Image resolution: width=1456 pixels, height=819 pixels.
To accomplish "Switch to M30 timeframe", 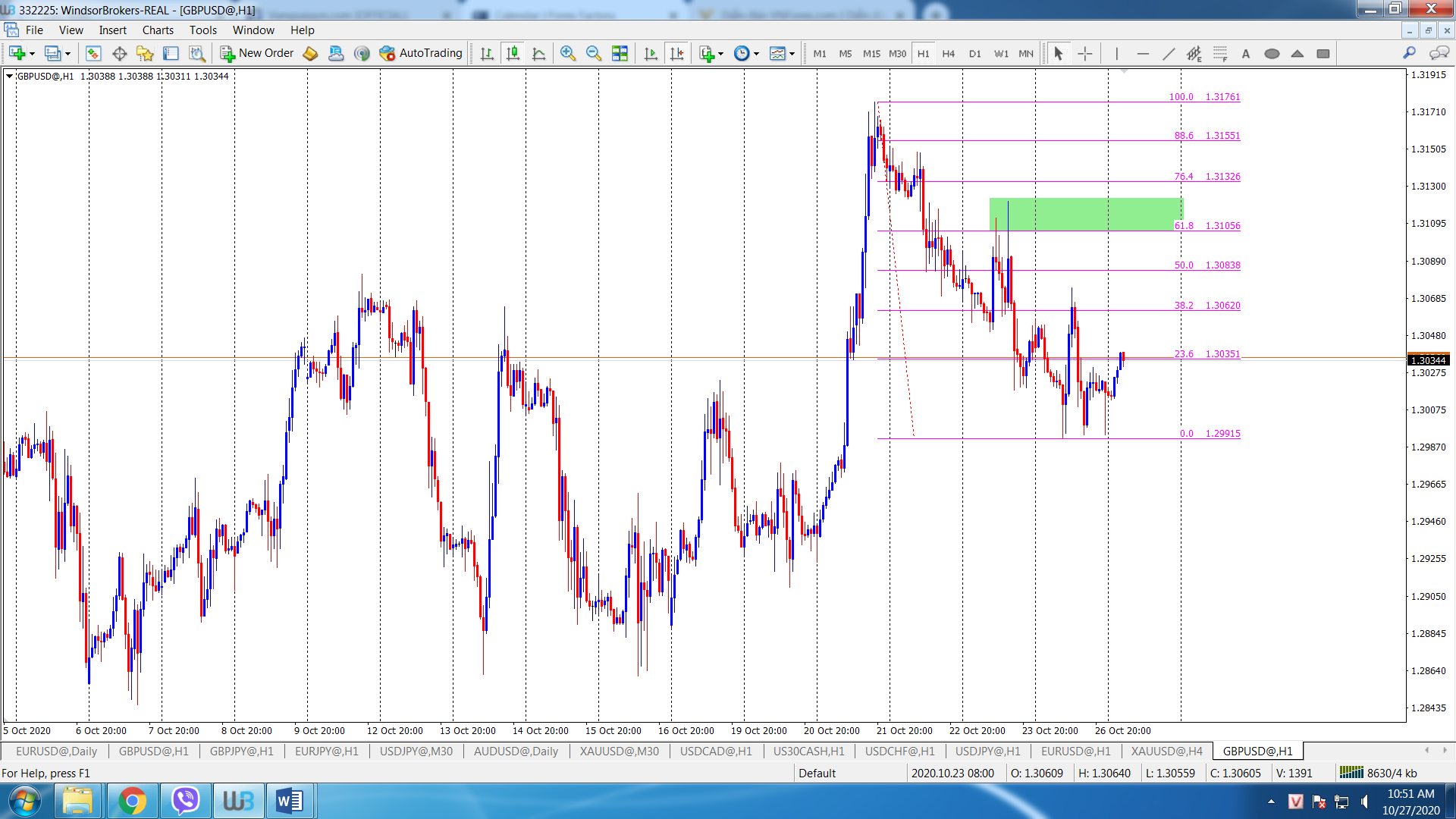I will [x=897, y=53].
